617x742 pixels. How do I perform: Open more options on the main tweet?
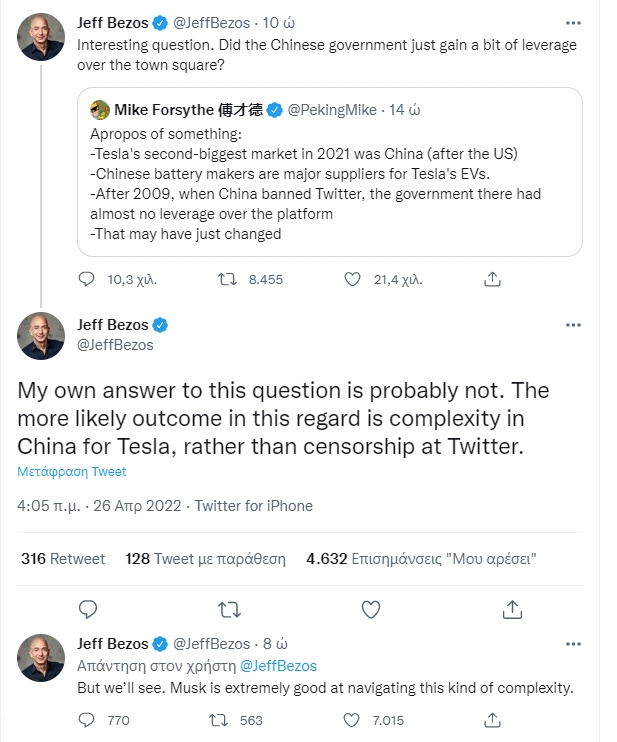[x=572, y=325]
